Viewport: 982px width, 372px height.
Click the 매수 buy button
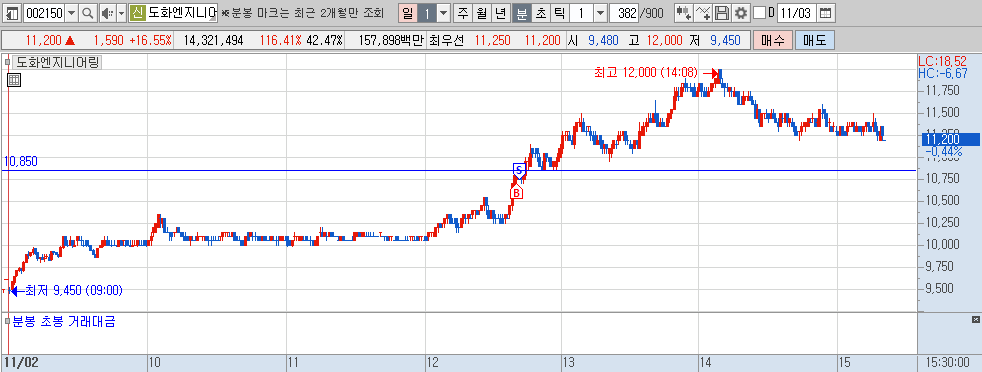[773, 41]
